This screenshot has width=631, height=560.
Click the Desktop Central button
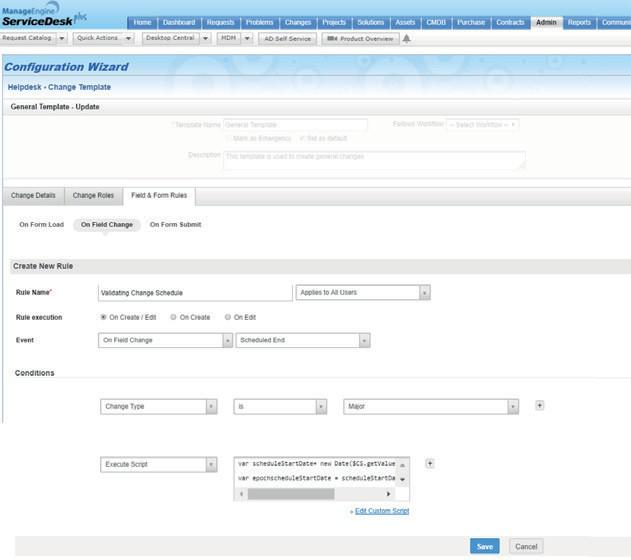[171, 38]
